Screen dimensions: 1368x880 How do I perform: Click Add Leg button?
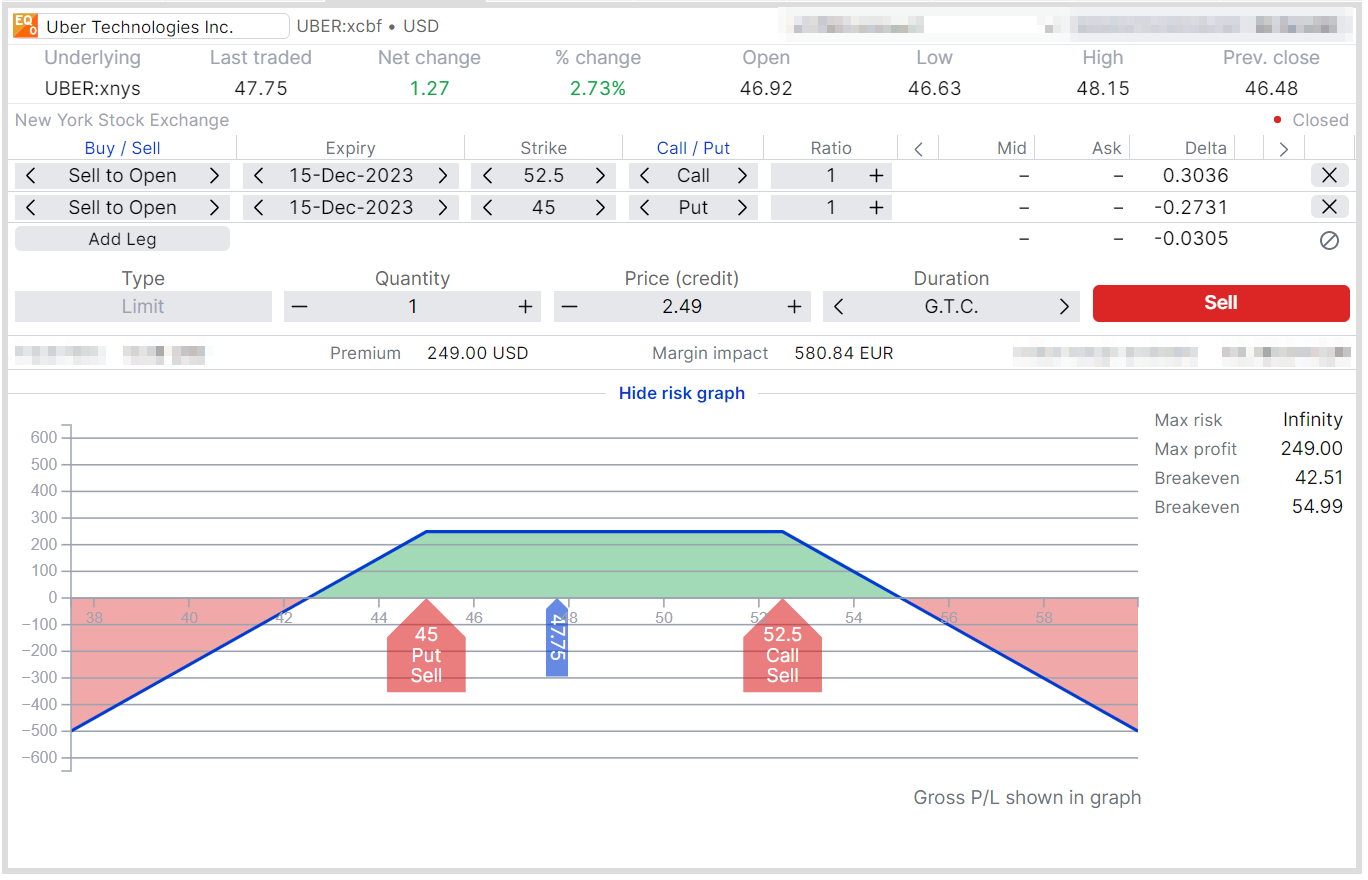pos(122,239)
